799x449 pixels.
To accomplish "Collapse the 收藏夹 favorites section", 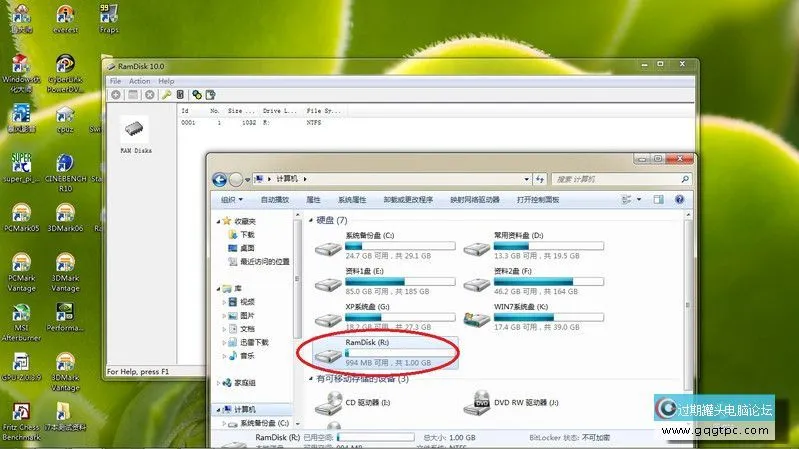I will point(218,222).
